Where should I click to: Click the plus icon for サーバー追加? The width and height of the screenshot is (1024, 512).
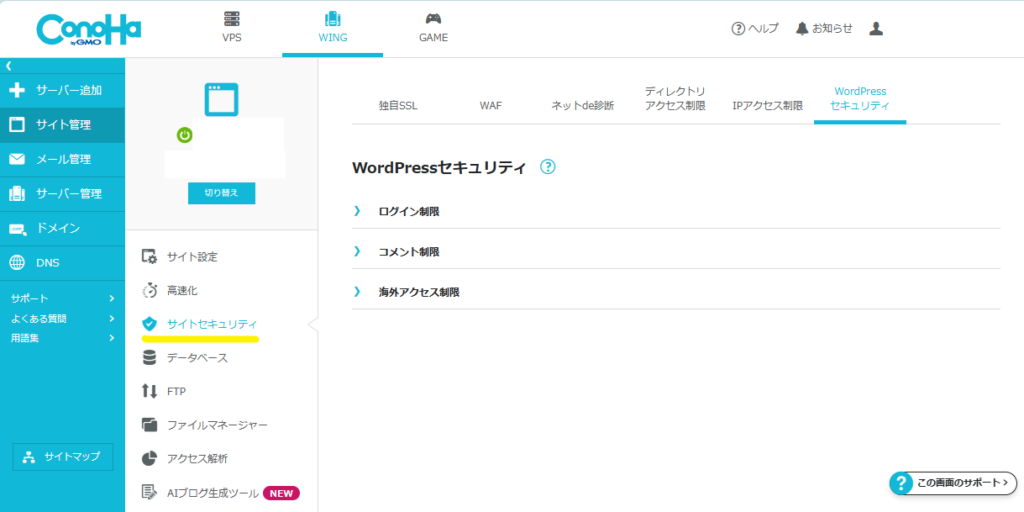18,90
